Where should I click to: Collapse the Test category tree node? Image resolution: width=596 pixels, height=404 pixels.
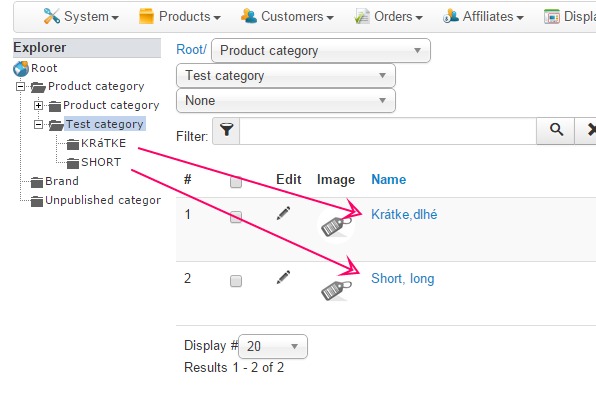(38, 124)
